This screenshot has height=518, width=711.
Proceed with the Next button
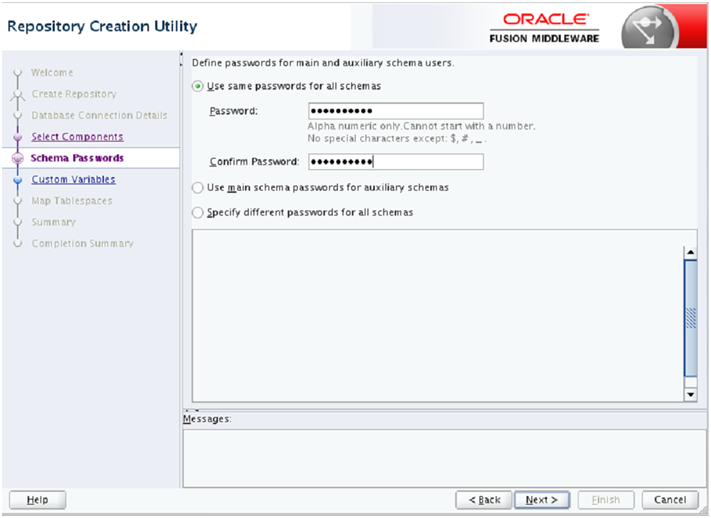click(542, 500)
